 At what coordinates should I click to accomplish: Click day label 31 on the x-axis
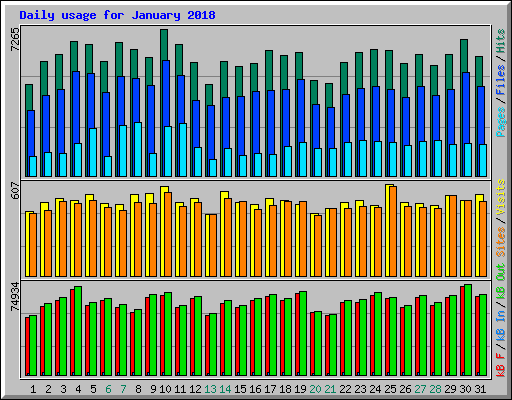coord(480,389)
